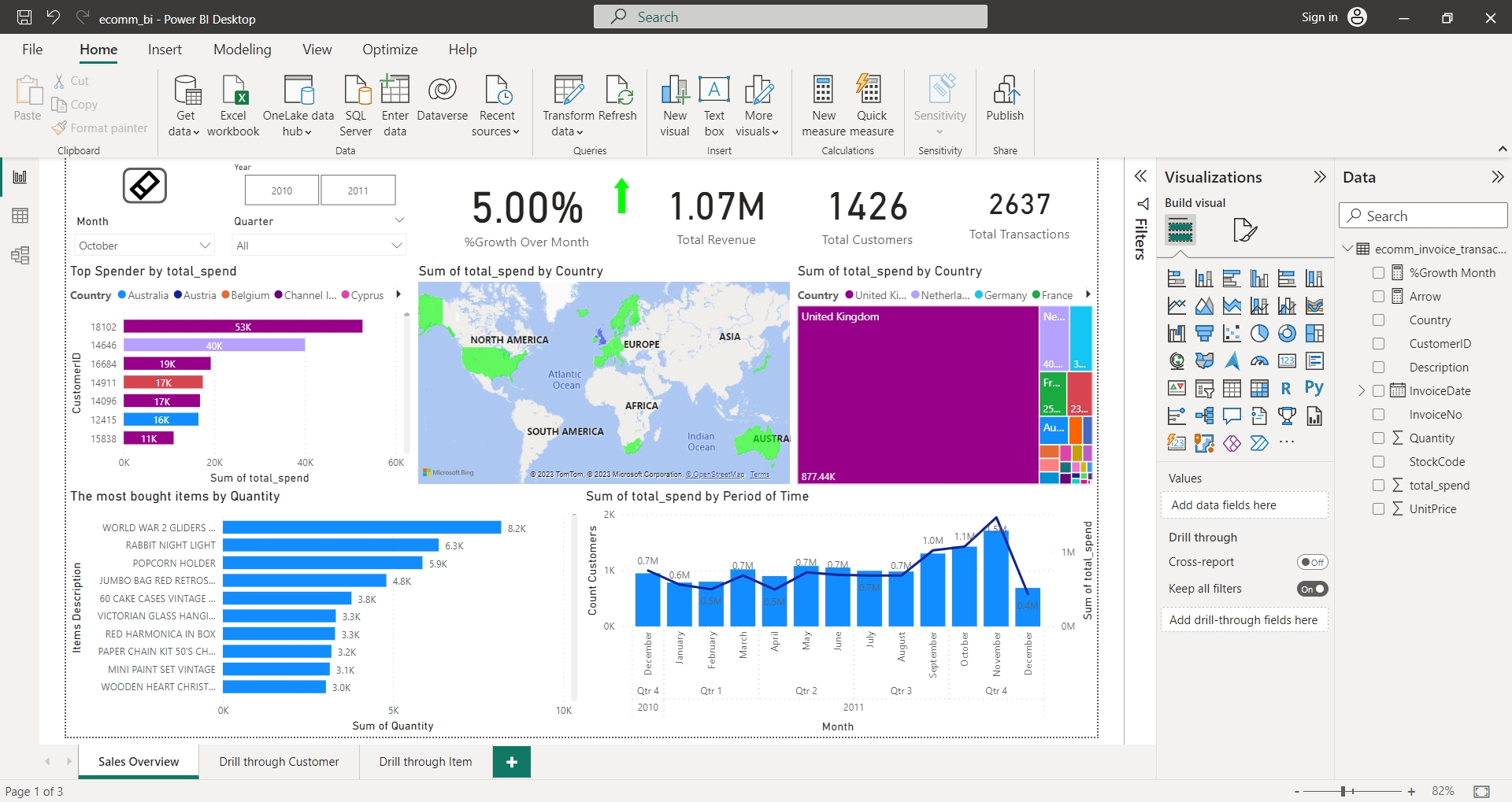Open the More visuals dropdown
Screen dimensions: 1512x802
point(758,106)
